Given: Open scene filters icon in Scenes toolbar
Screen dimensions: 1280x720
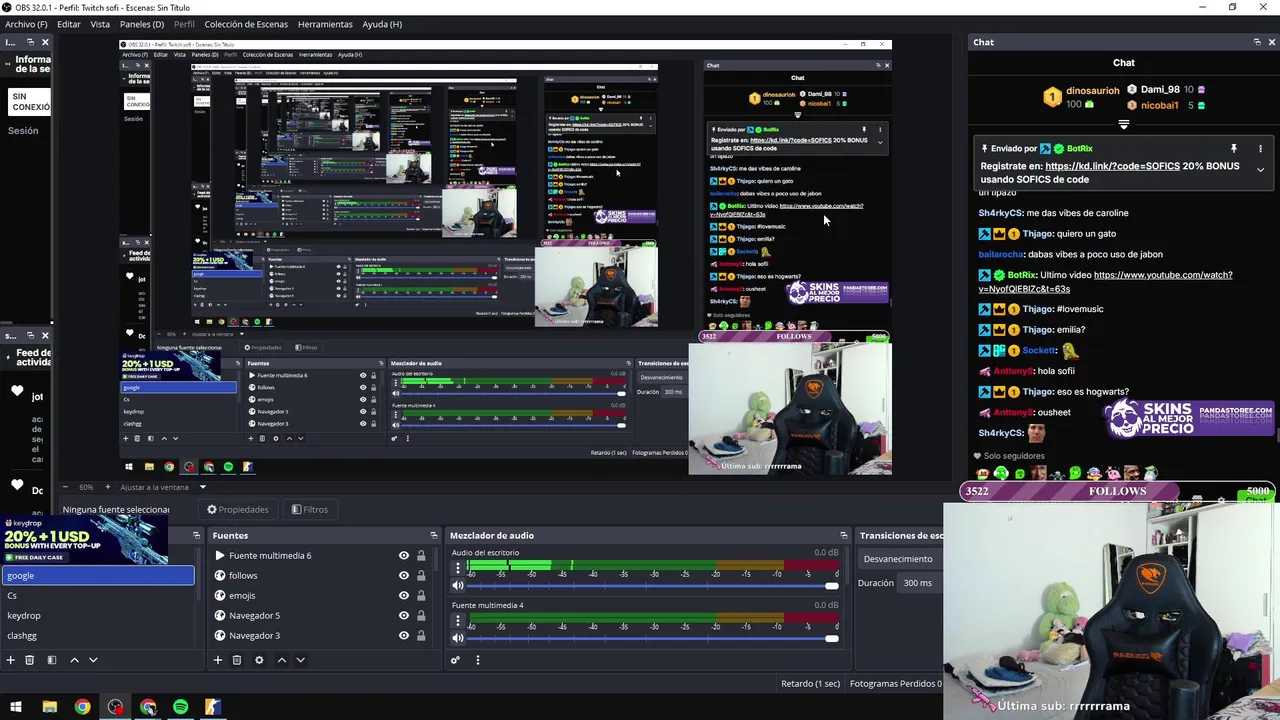Looking at the screenshot, I should pos(51,660).
